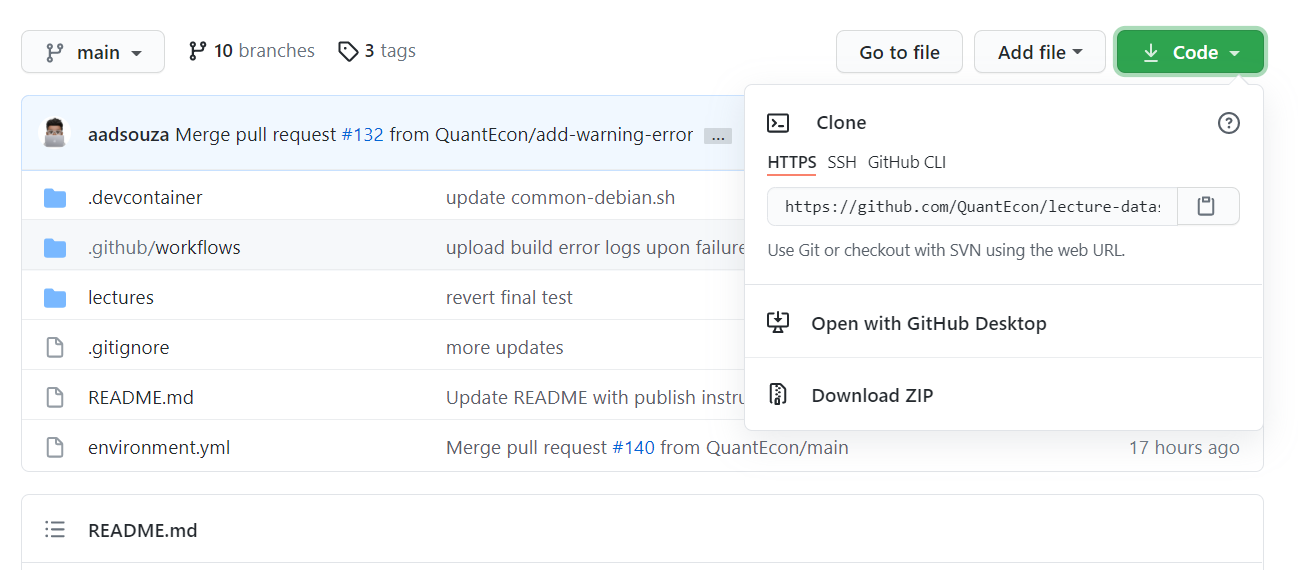Select the HTTPS clone tab
Viewport: 1298px width, 570px height.
(792, 162)
